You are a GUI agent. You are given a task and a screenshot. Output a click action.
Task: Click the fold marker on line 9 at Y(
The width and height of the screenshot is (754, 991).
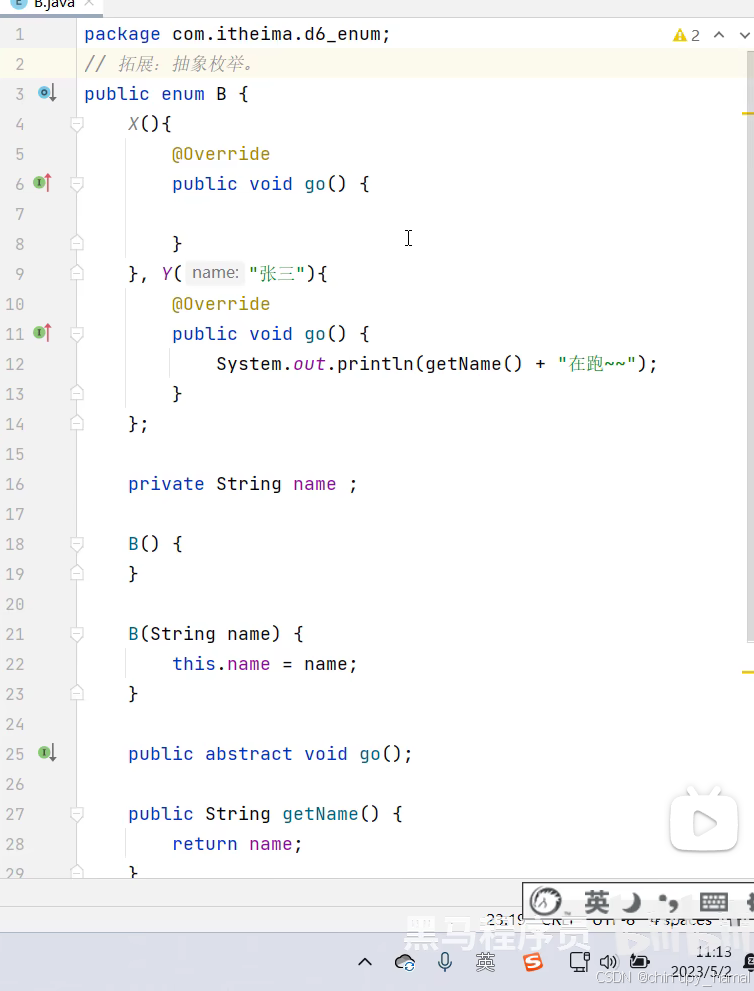pyautogui.click(x=76, y=273)
